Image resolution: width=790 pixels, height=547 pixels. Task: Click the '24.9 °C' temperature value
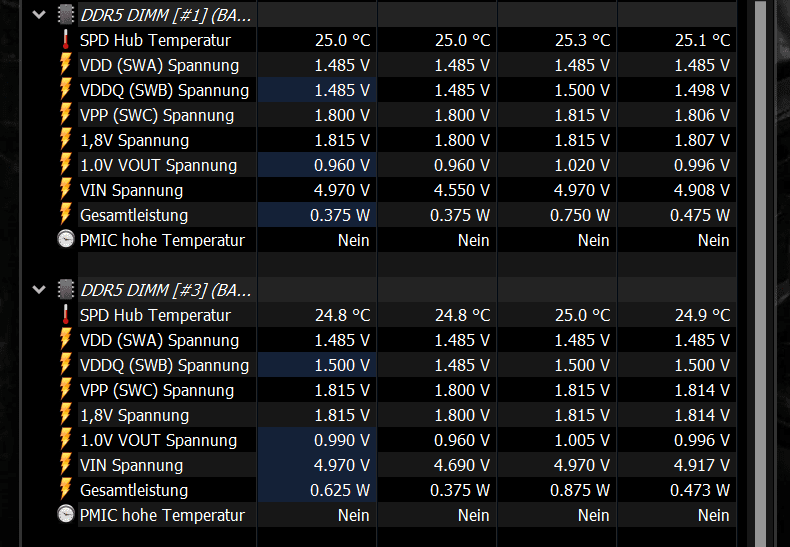[x=702, y=315]
